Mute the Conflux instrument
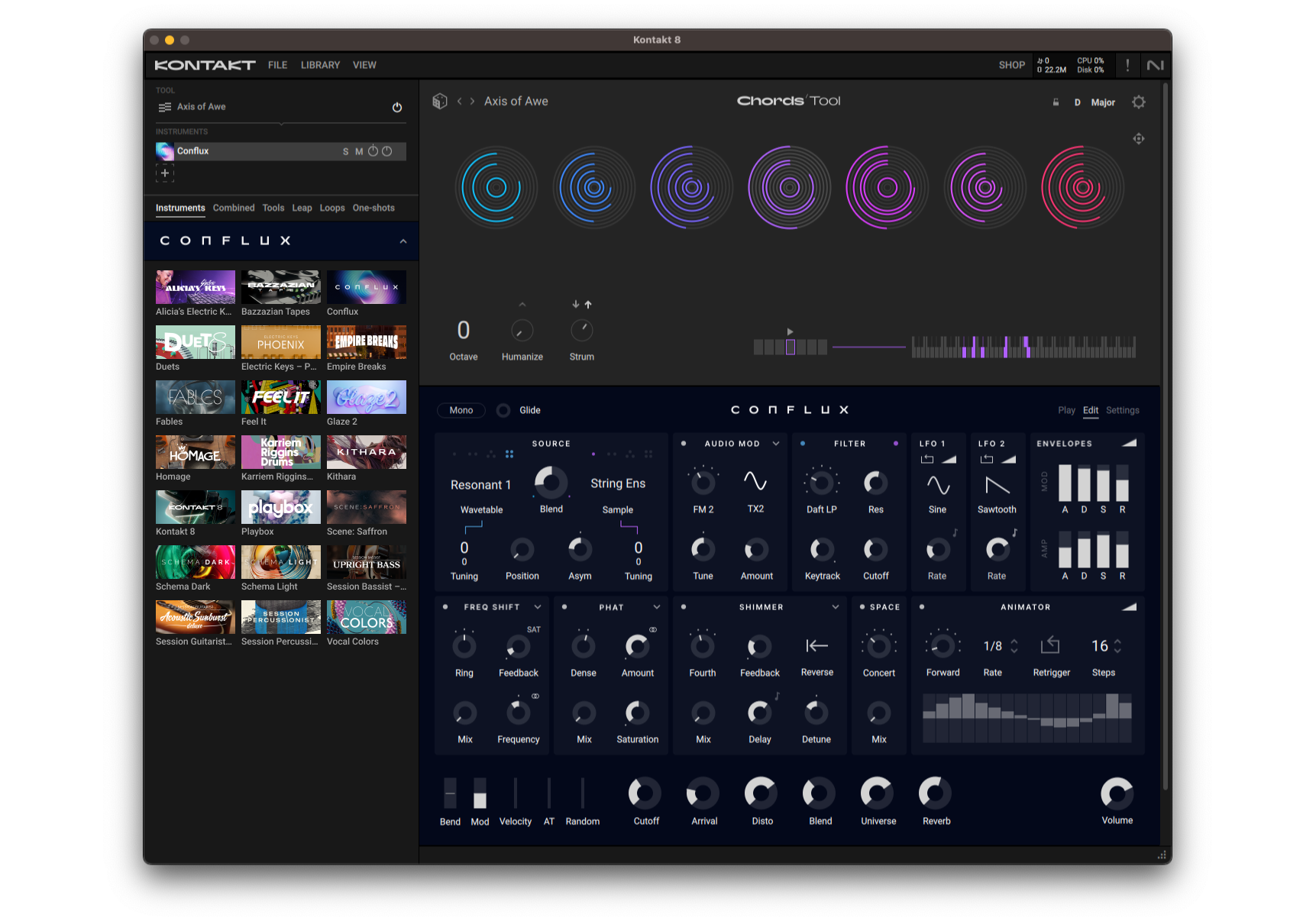 (x=359, y=152)
